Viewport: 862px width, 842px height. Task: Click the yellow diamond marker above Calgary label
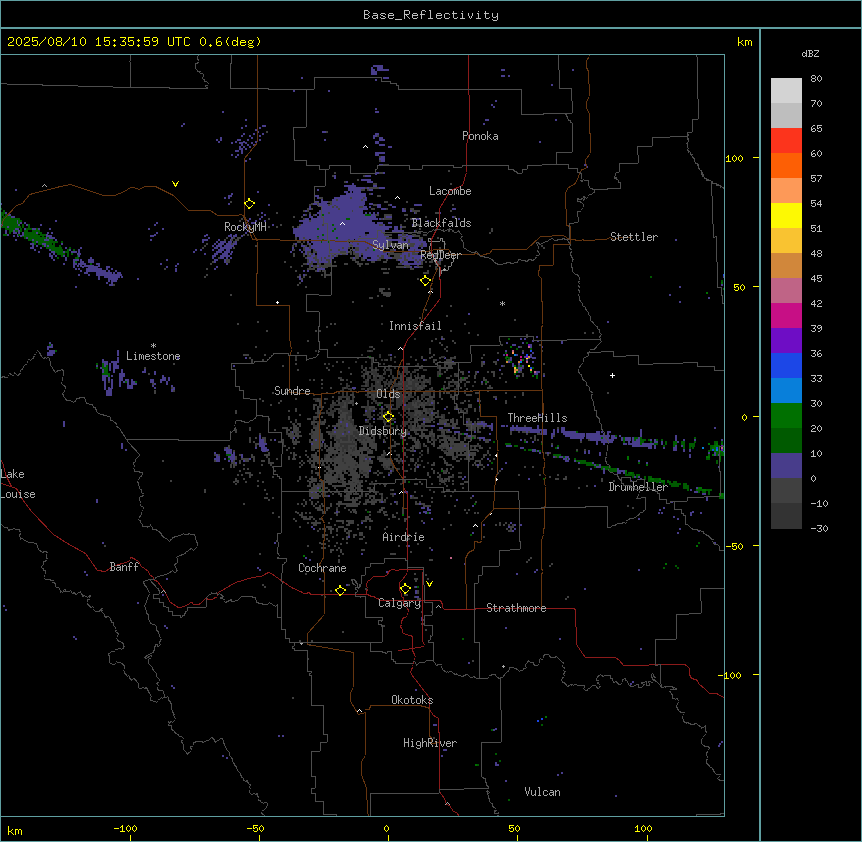[405, 589]
